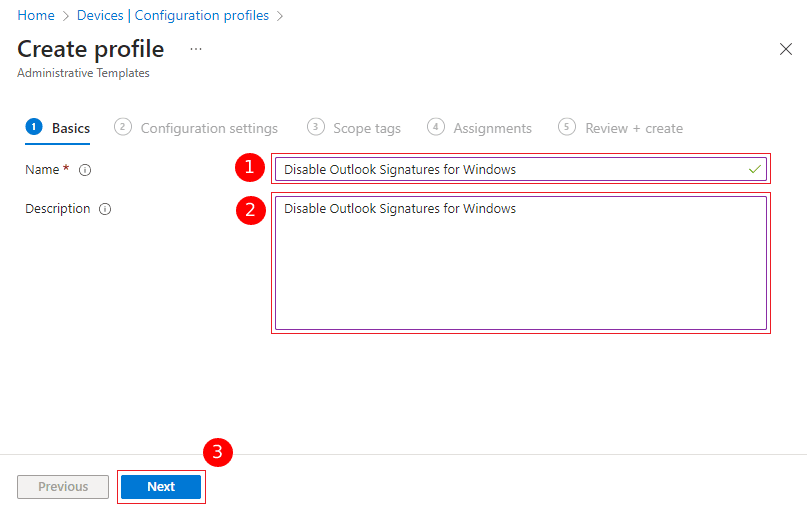Open the ellipsis more options menu

[x=196, y=49]
